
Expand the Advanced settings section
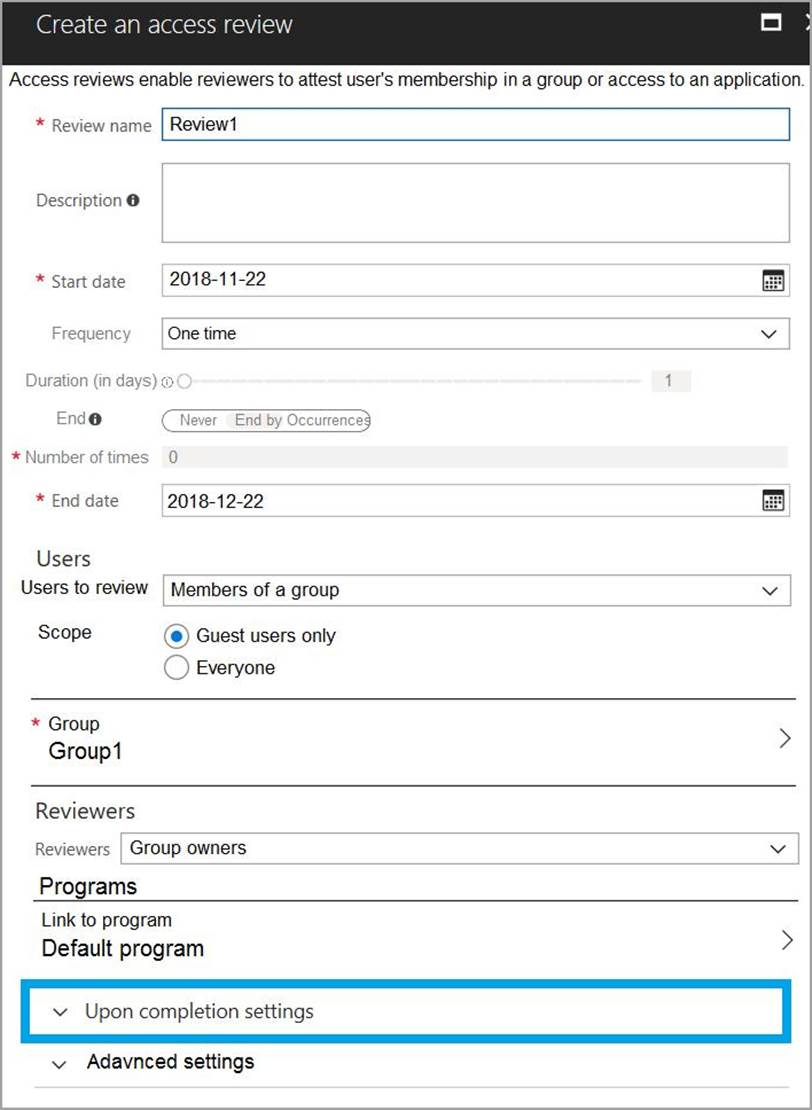tap(170, 1062)
